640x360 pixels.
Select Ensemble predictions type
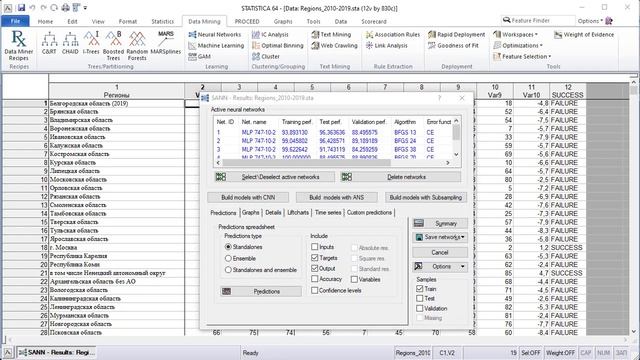coord(240,258)
